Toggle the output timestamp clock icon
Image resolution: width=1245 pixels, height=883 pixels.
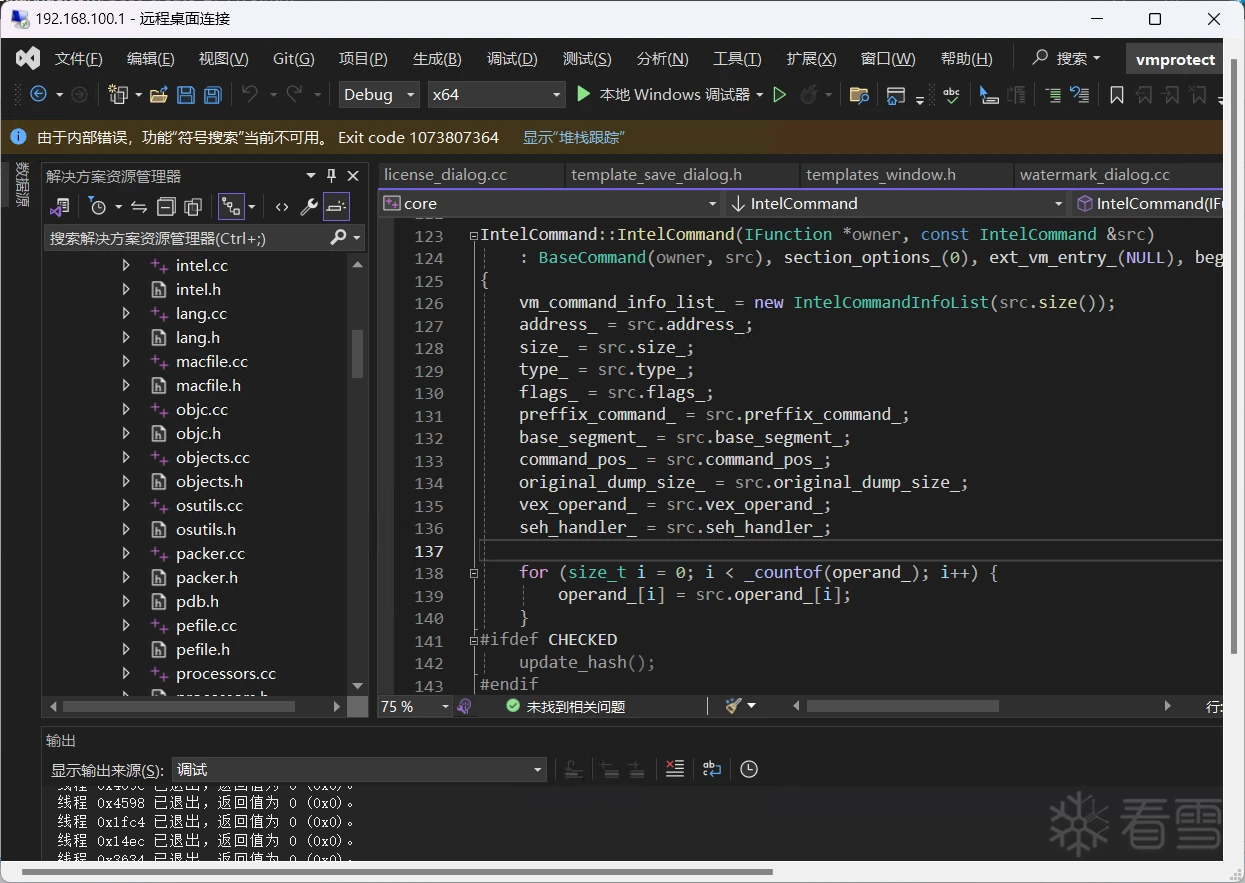749,769
